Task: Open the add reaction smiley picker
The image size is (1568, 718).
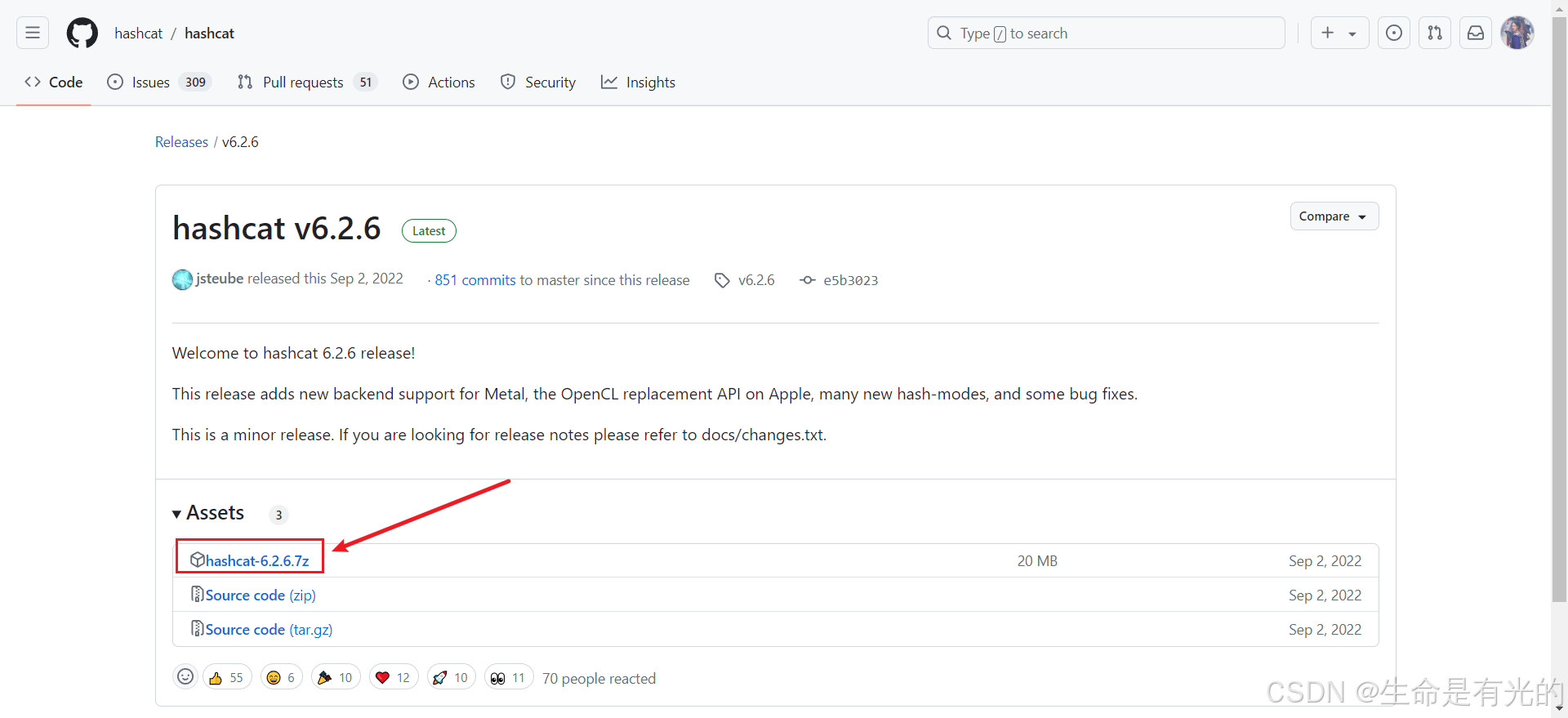Action: (x=185, y=677)
